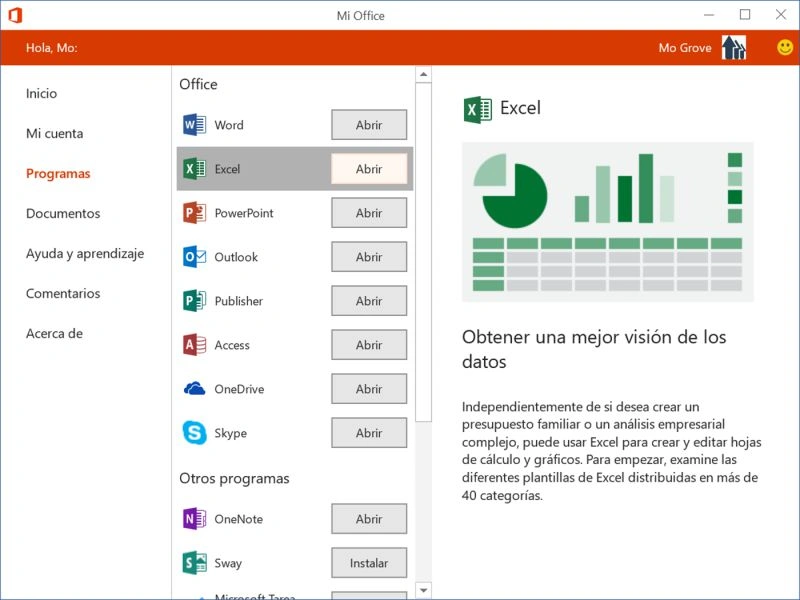Click the smiley feedback icon
800x600 pixels.
(785, 47)
